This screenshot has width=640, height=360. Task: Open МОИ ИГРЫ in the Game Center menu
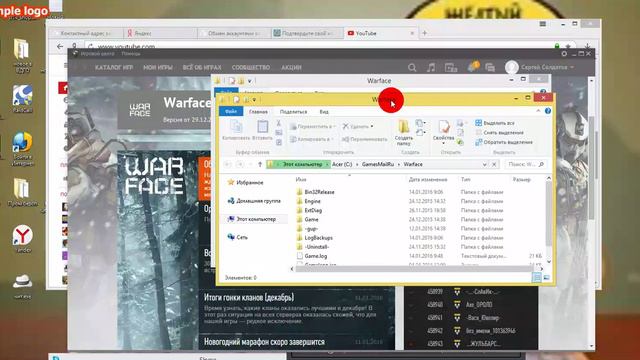(x=158, y=67)
